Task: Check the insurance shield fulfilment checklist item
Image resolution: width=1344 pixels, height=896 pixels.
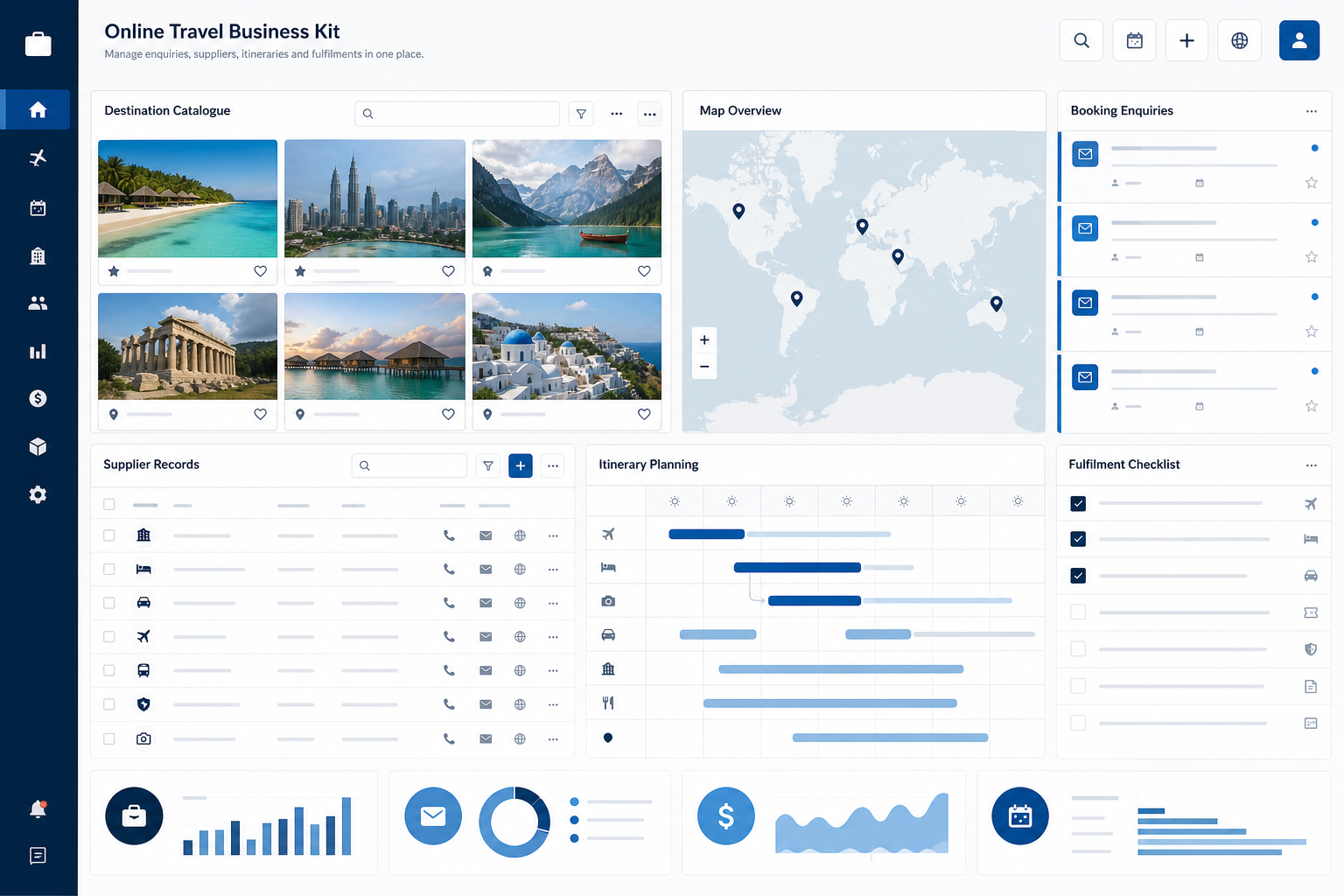Action: 1078,649
